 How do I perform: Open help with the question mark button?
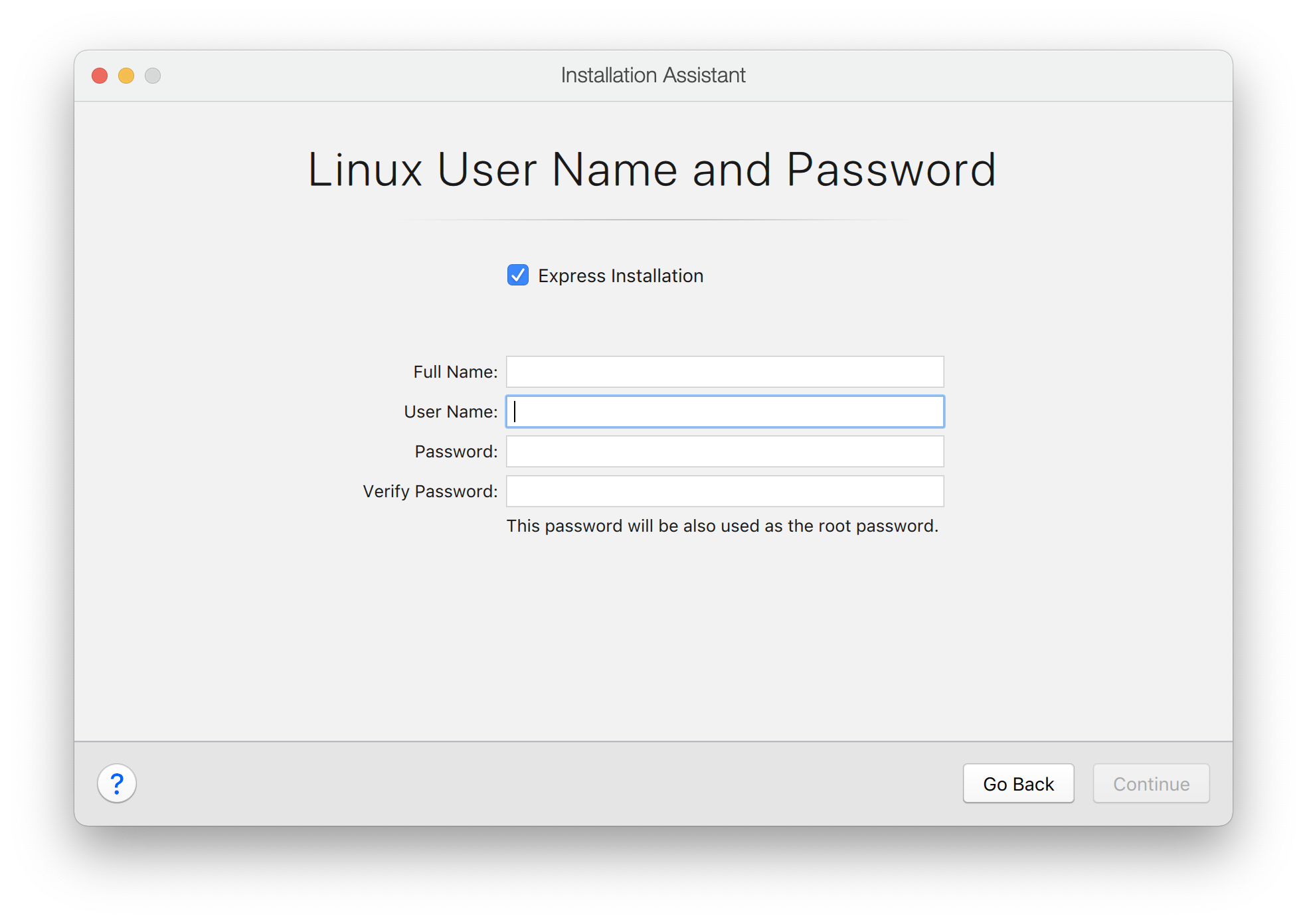pyautogui.click(x=117, y=783)
